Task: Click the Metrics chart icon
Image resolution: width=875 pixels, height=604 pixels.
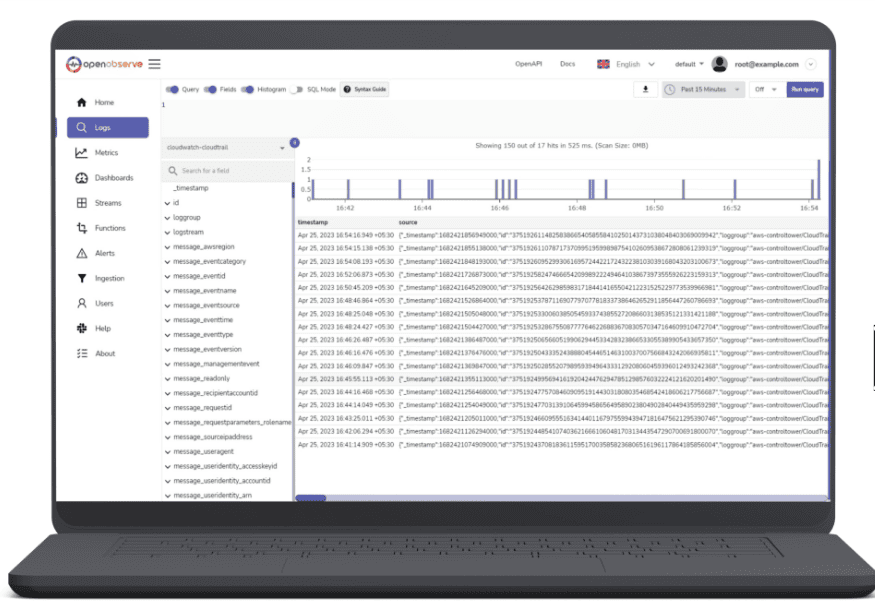Action: [81, 152]
